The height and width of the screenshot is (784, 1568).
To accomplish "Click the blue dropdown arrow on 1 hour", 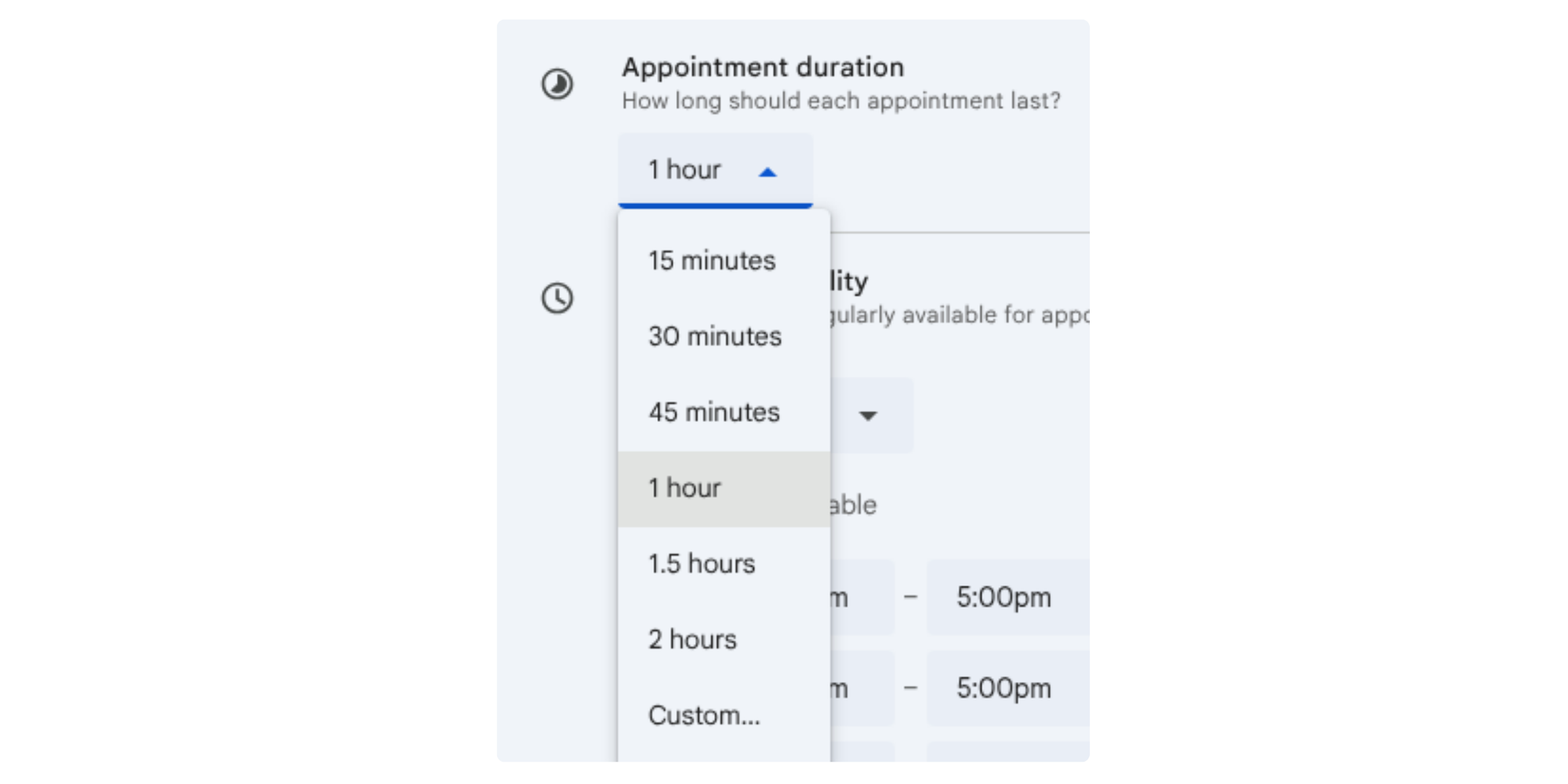I will click(767, 172).
